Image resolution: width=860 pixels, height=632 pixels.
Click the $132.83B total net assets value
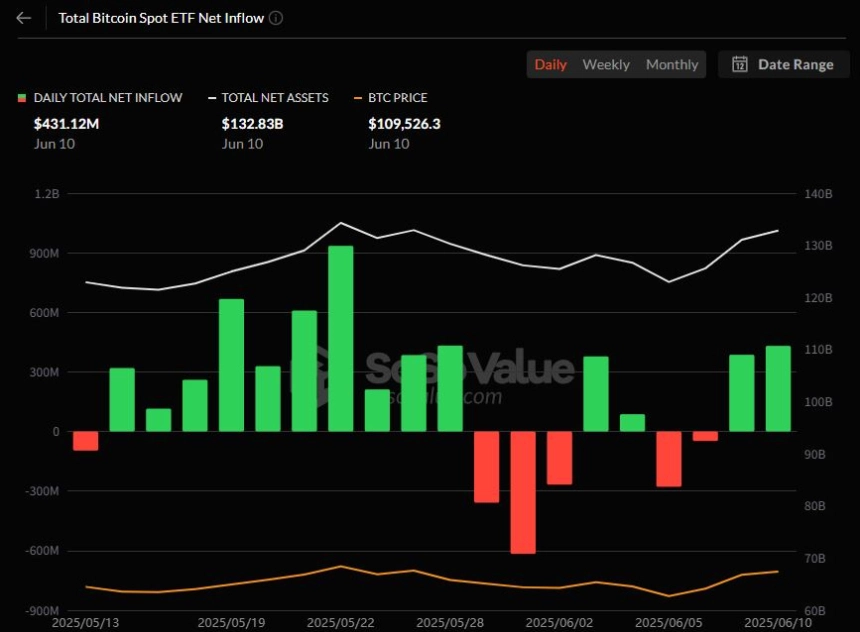252,124
